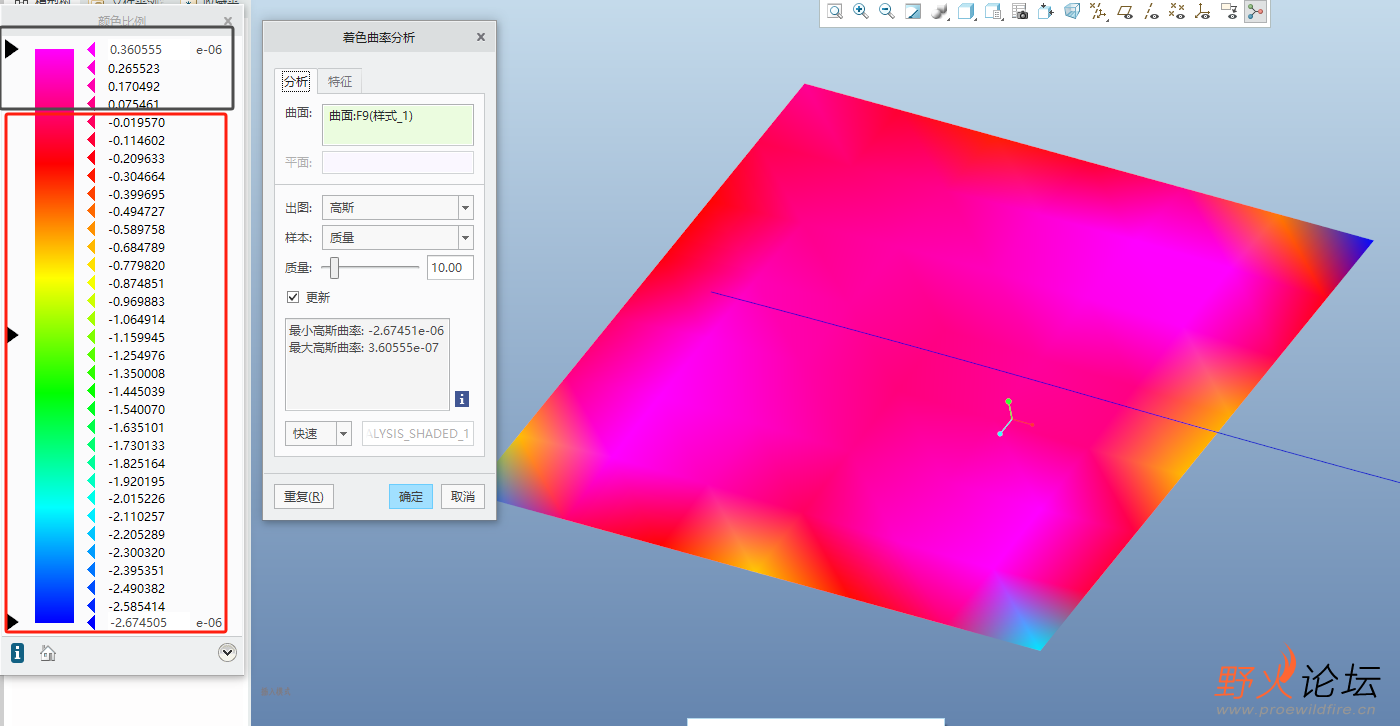Screen dimensions: 1400x726
Task: Toggle Point Display visibility icon
Action: (1177, 11)
